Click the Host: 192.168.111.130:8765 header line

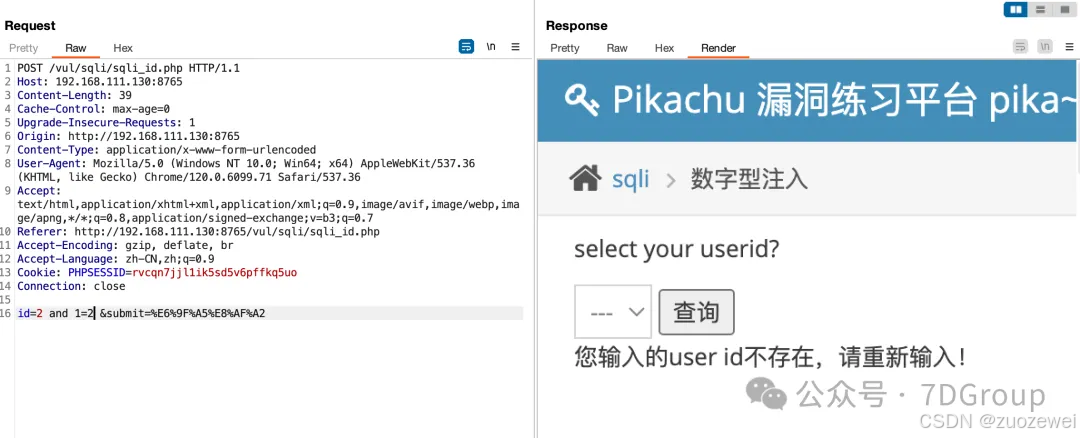pyautogui.click(x=100, y=82)
